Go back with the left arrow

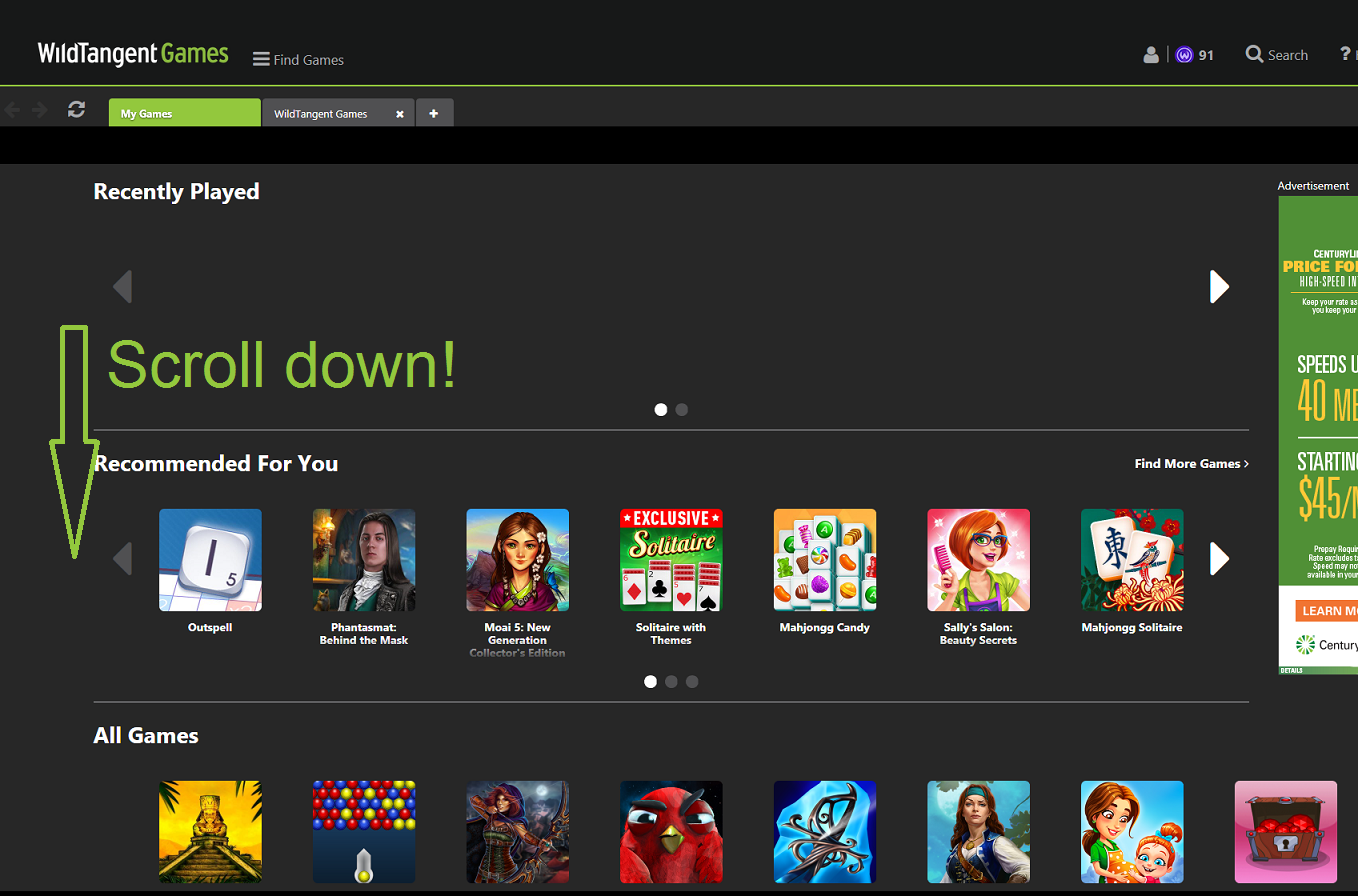click(x=13, y=109)
